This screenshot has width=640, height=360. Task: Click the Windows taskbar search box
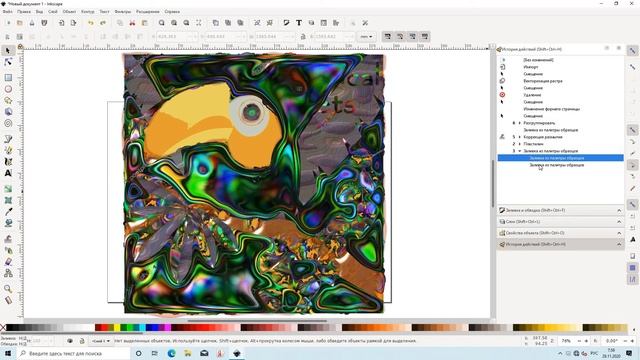click(x=73, y=353)
